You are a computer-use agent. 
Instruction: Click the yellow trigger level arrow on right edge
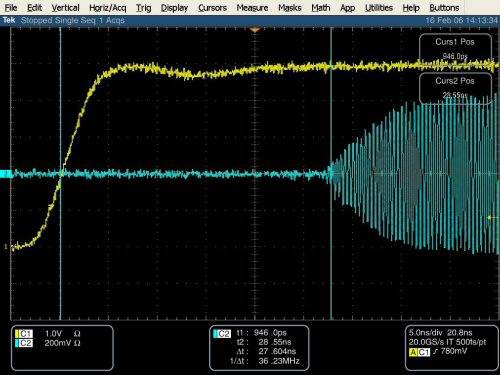point(492,217)
